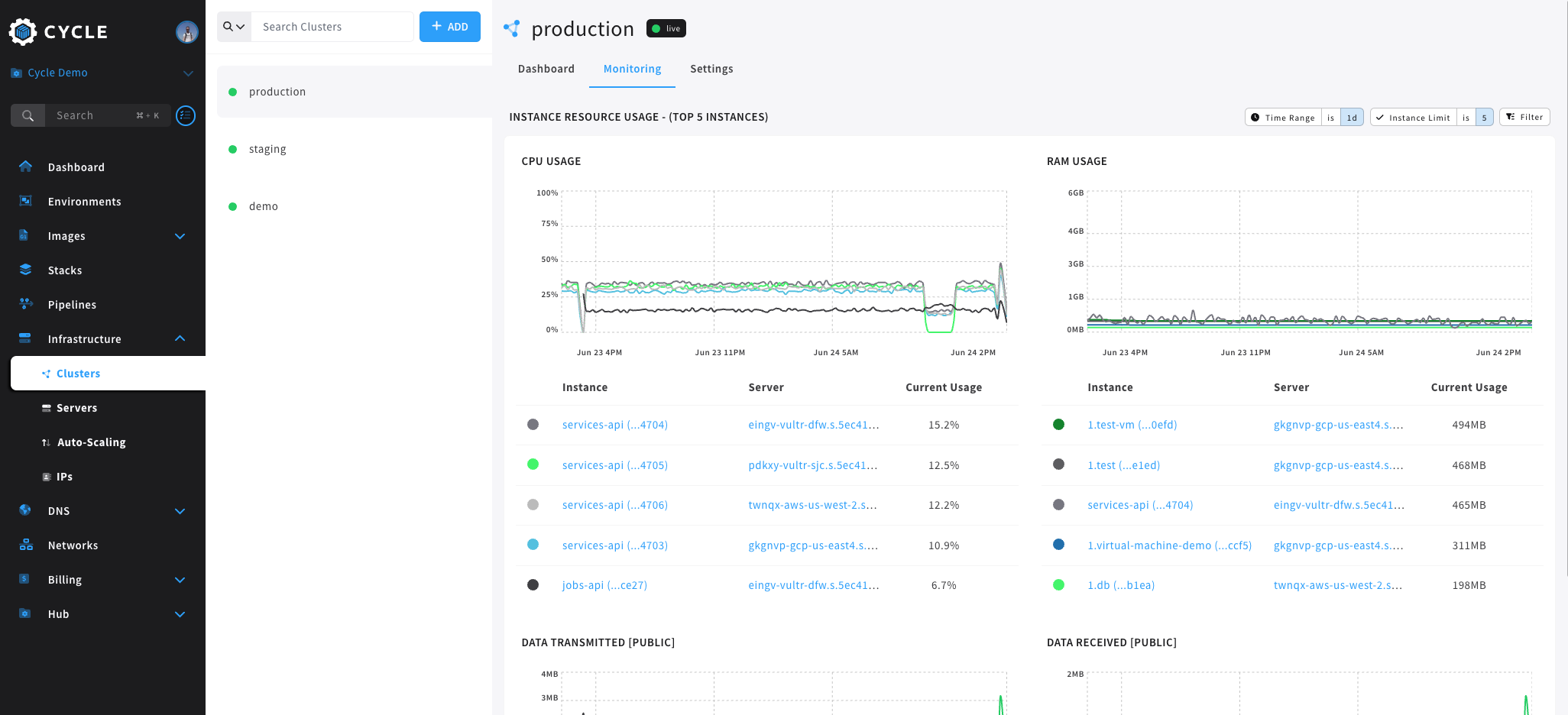
Task: Open Servers under Infrastructure
Action: point(76,408)
